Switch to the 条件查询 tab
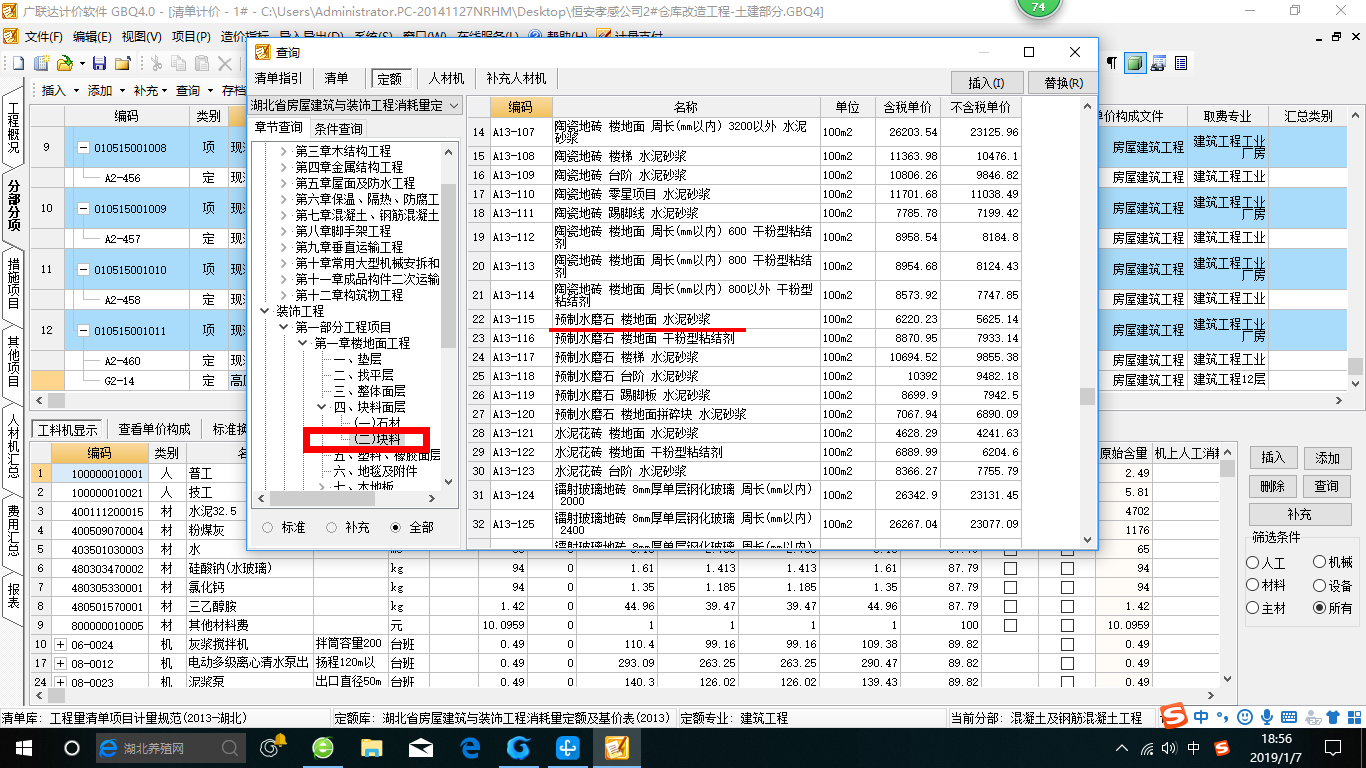This screenshot has height=768, width=1366. pyautogui.click(x=339, y=128)
